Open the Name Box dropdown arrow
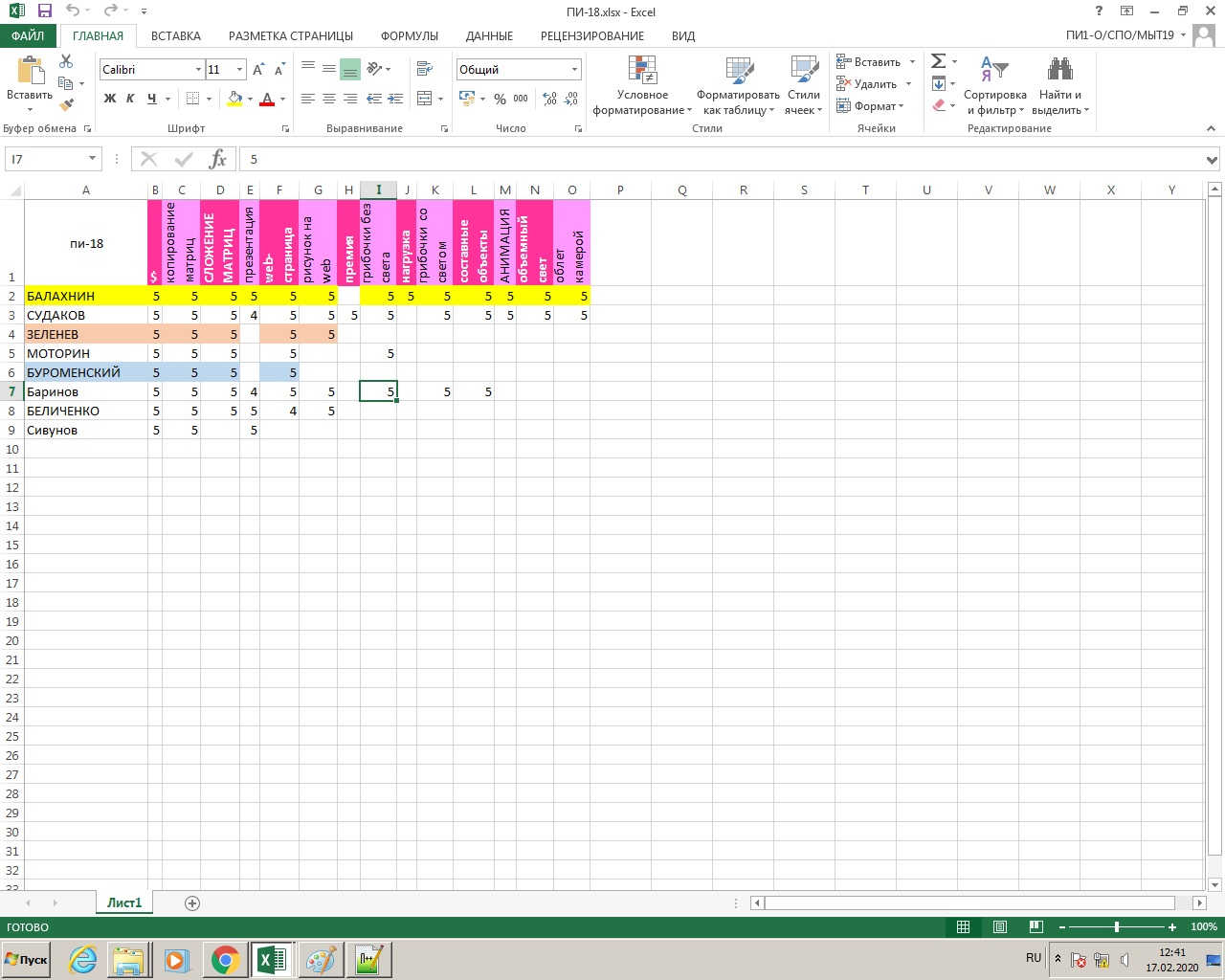 click(92, 159)
